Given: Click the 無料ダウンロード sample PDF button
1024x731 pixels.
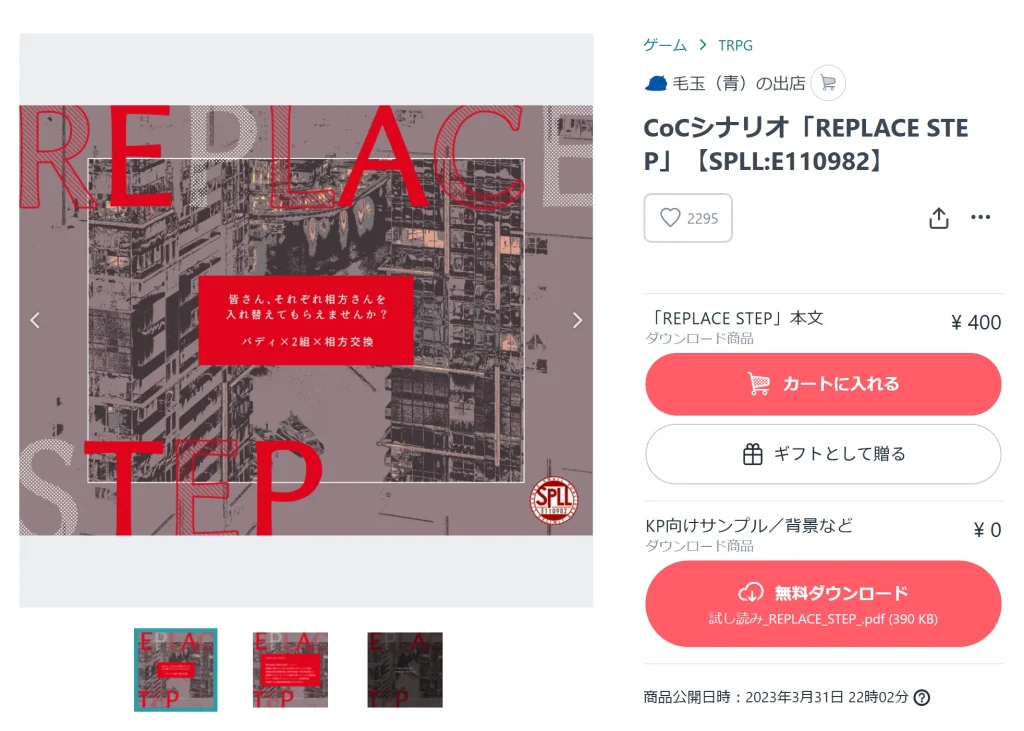Looking at the screenshot, I should pos(823,604).
